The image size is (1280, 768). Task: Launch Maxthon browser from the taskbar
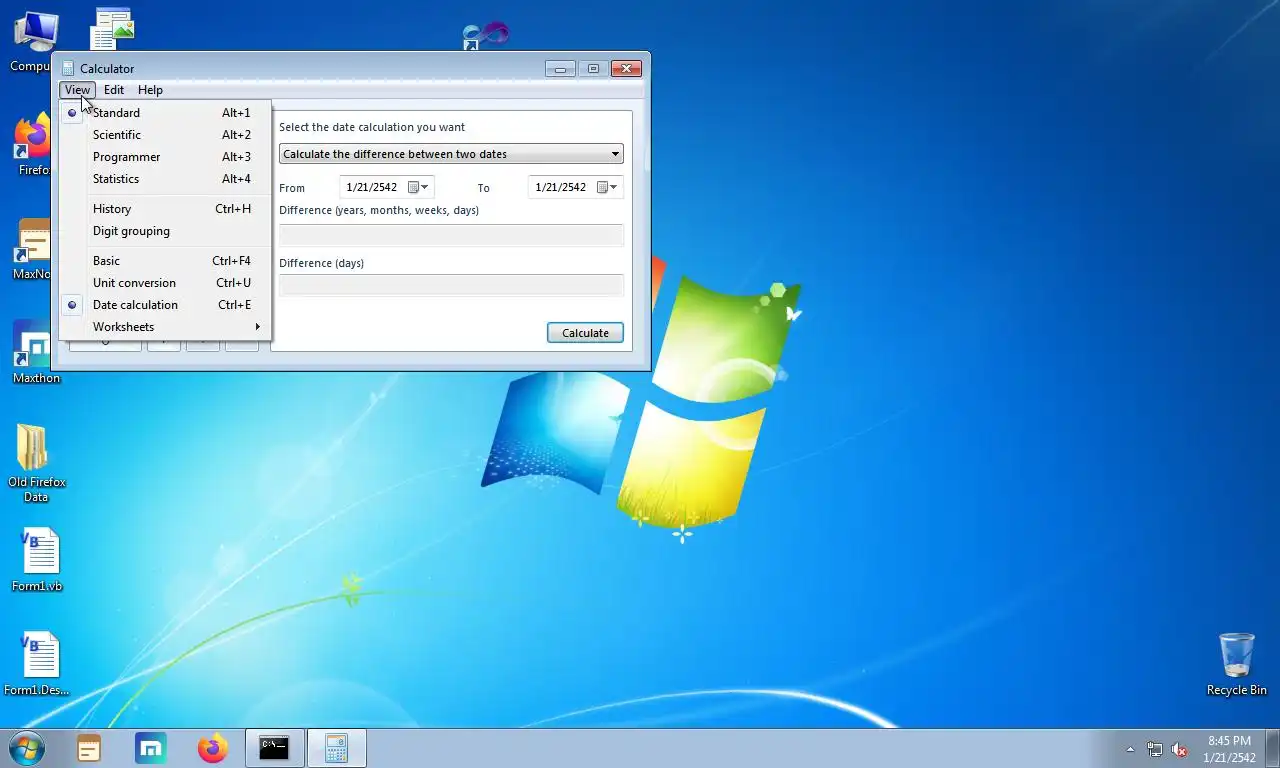pos(151,748)
